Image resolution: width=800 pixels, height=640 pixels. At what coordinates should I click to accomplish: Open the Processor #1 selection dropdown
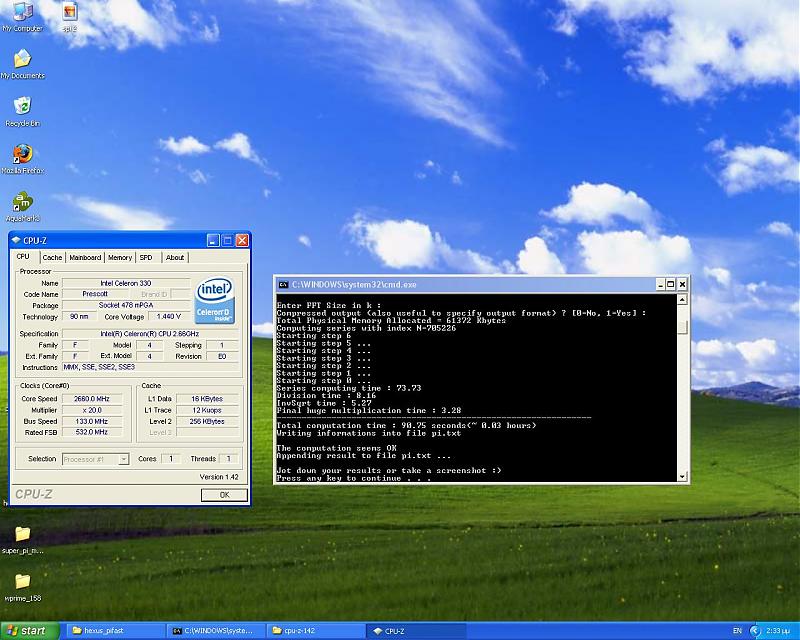[95, 459]
